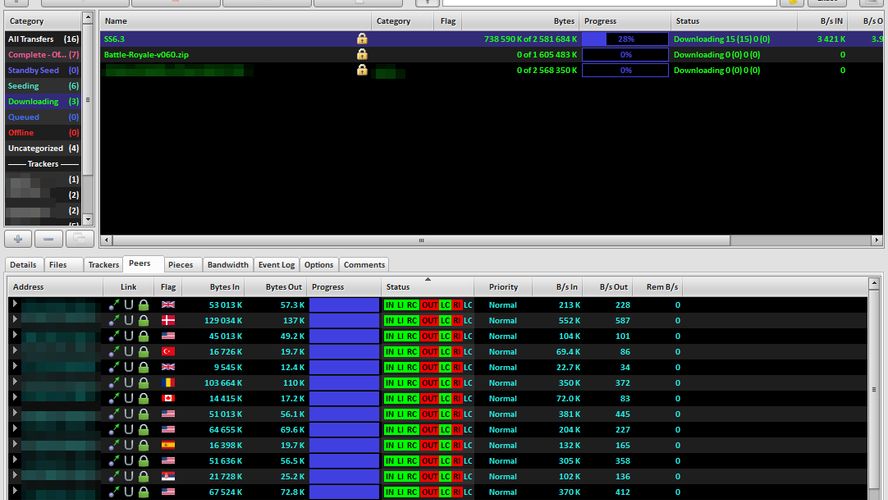Expand the peer row with the Romanian flag
Screen dimensions: 888x500
pyautogui.click(x=14, y=383)
